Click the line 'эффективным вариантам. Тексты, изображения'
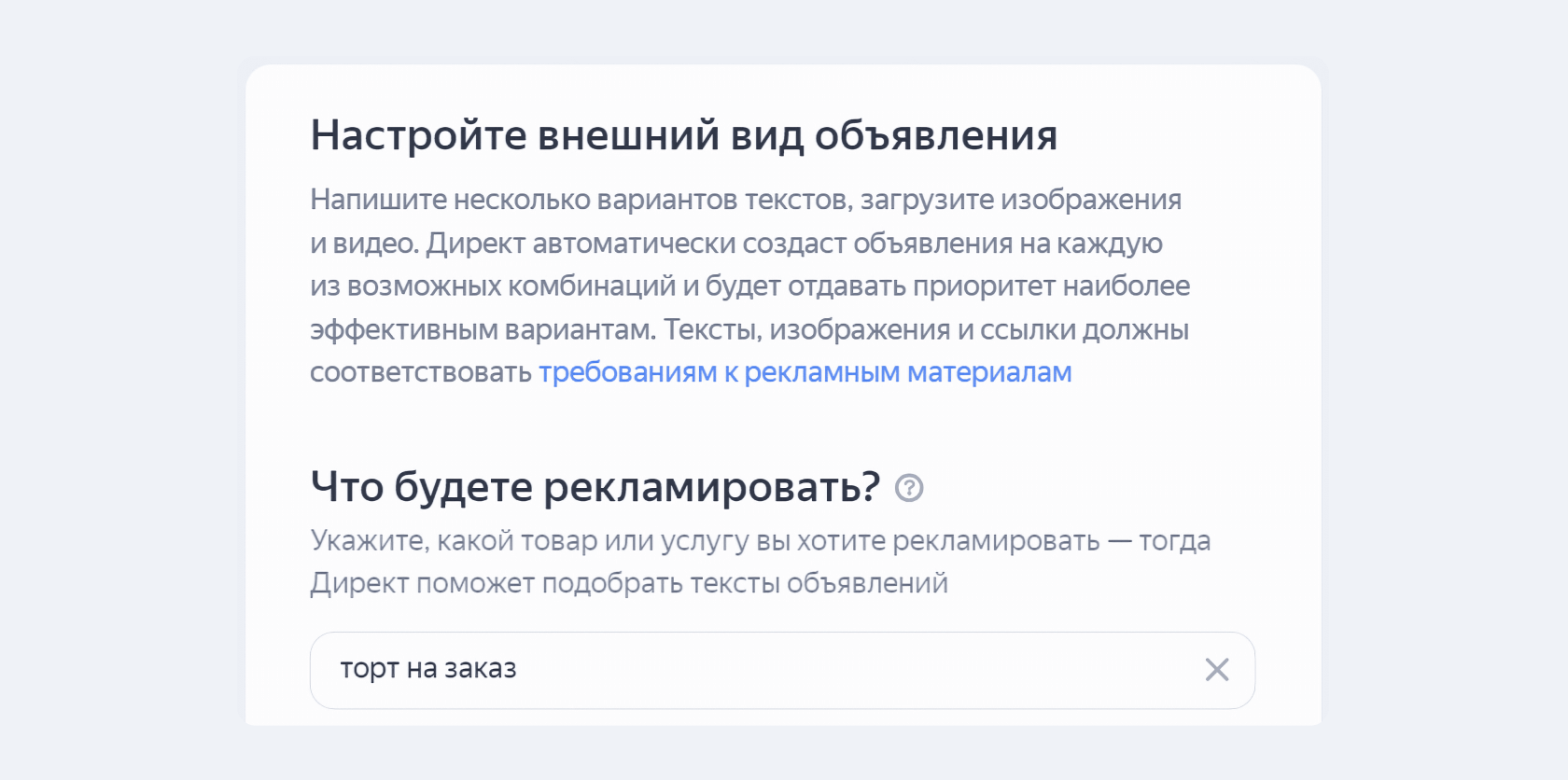The image size is (1568, 780). tap(749, 329)
